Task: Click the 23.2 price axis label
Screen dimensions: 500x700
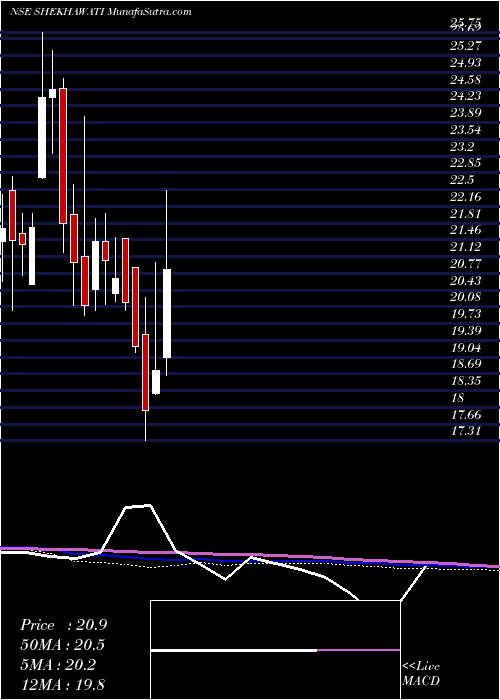Action: pos(462,146)
